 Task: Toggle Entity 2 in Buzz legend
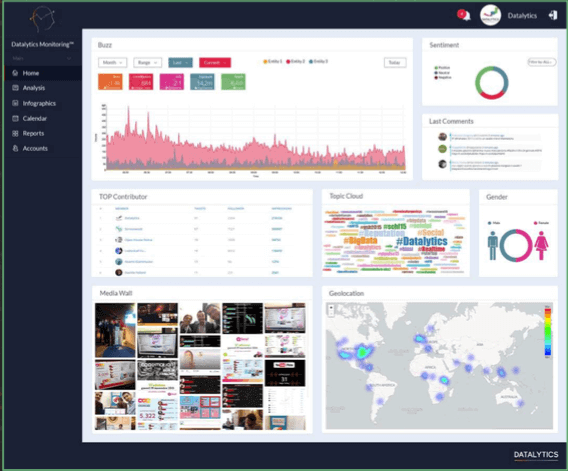tap(296, 62)
